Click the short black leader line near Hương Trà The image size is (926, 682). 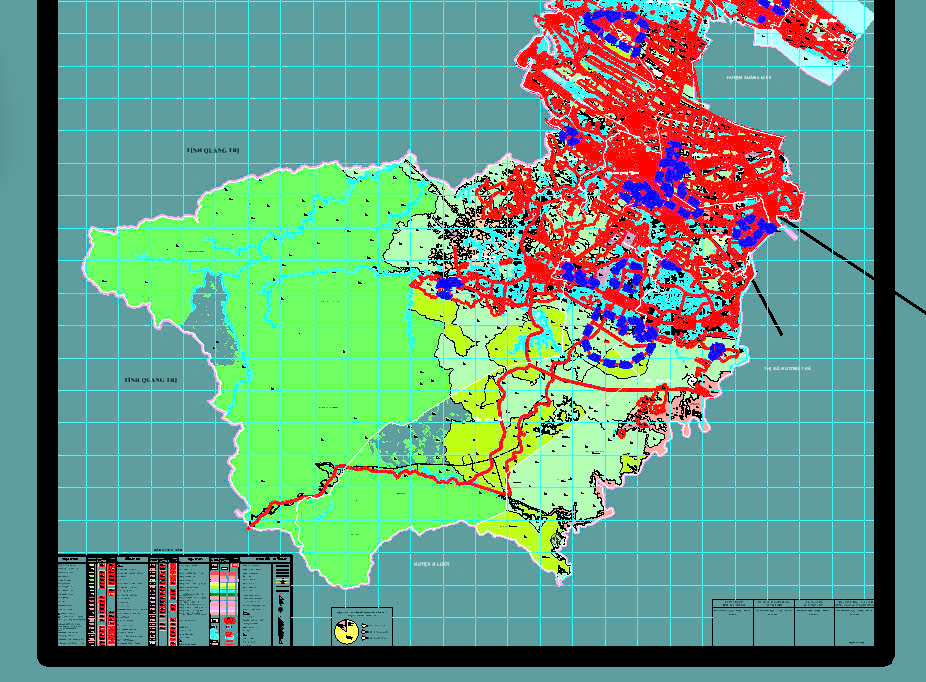coord(767,308)
